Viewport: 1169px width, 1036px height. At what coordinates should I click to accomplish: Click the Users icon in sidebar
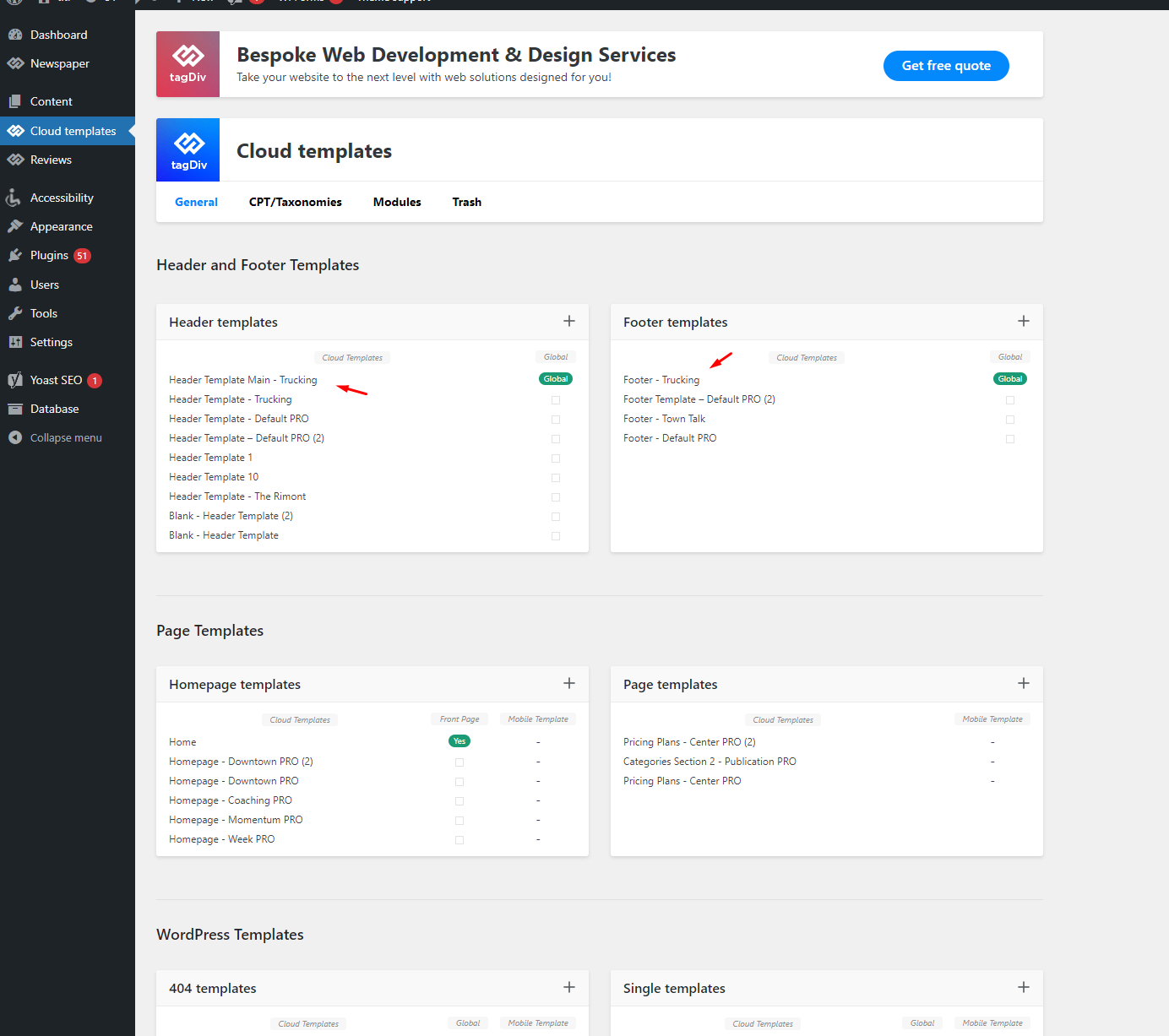[x=15, y=285]
